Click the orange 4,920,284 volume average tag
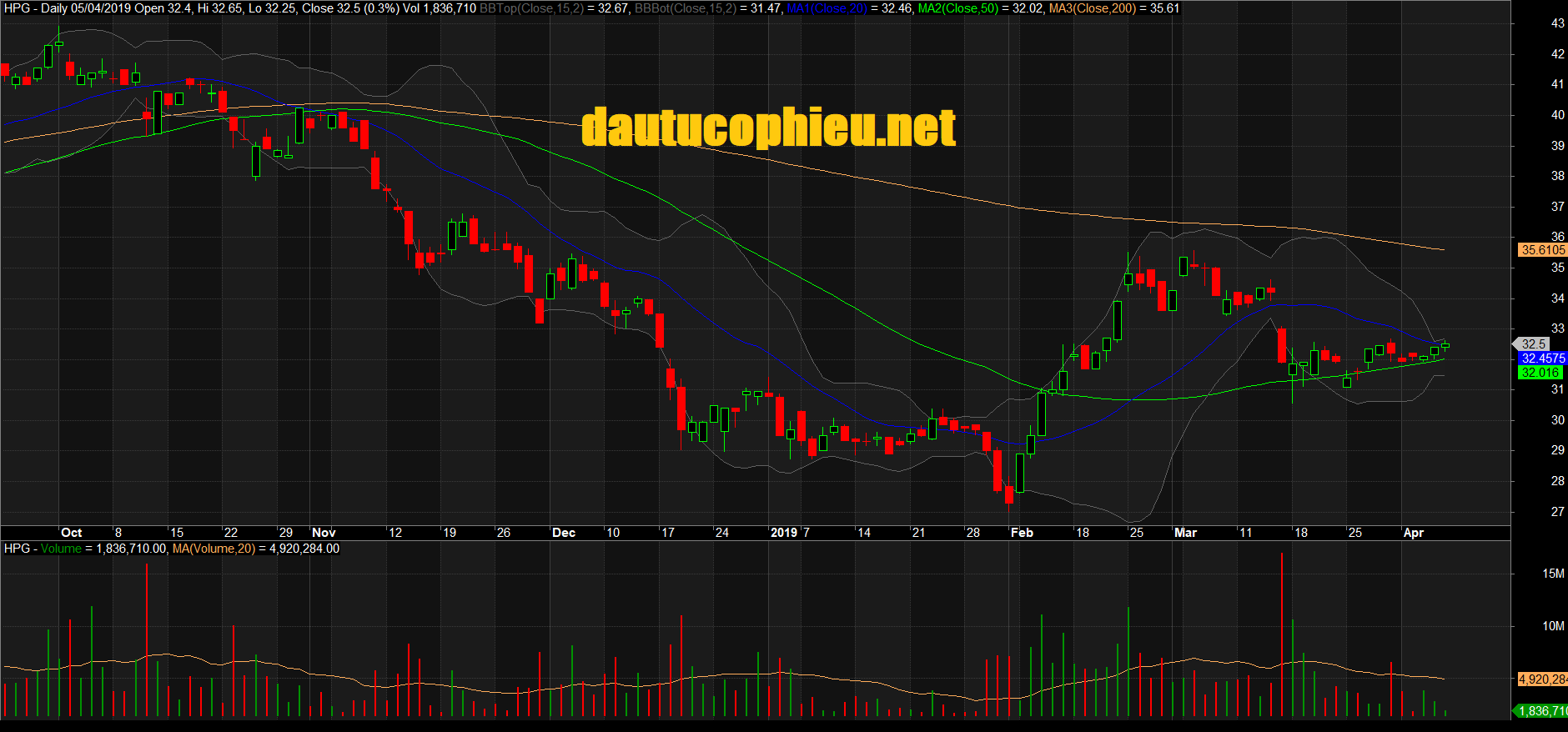This screenshot has height=732, width=1568. click(1541, 679)
